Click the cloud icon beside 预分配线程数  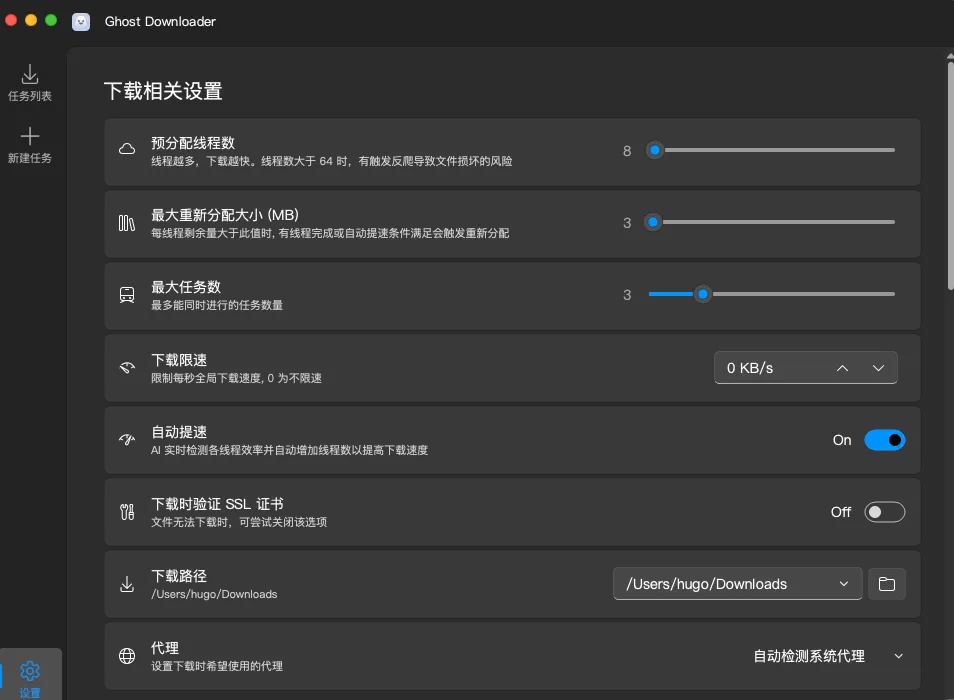127,150
